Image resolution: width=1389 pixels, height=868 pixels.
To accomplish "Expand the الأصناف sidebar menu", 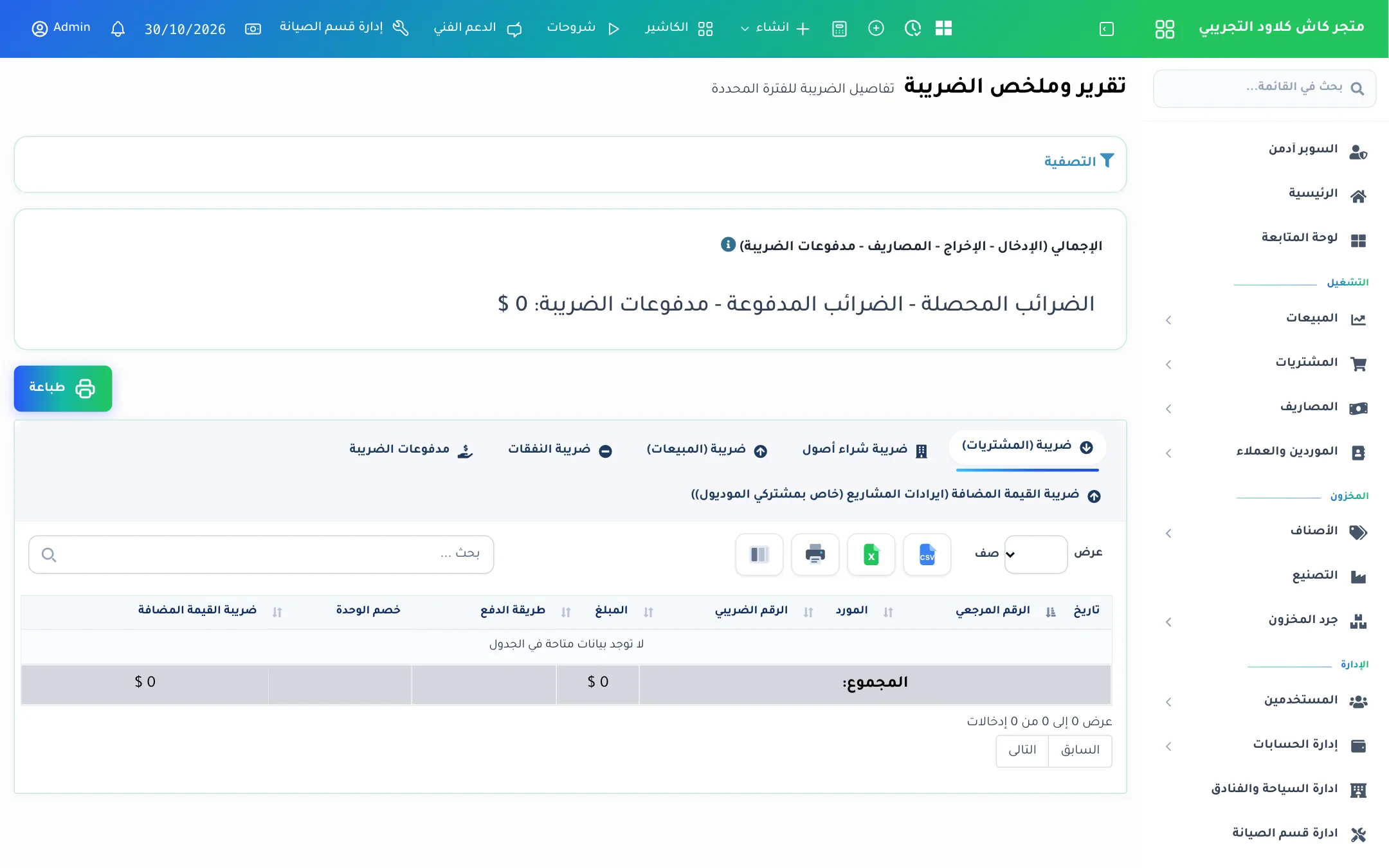I will (x=1265, y=531).
